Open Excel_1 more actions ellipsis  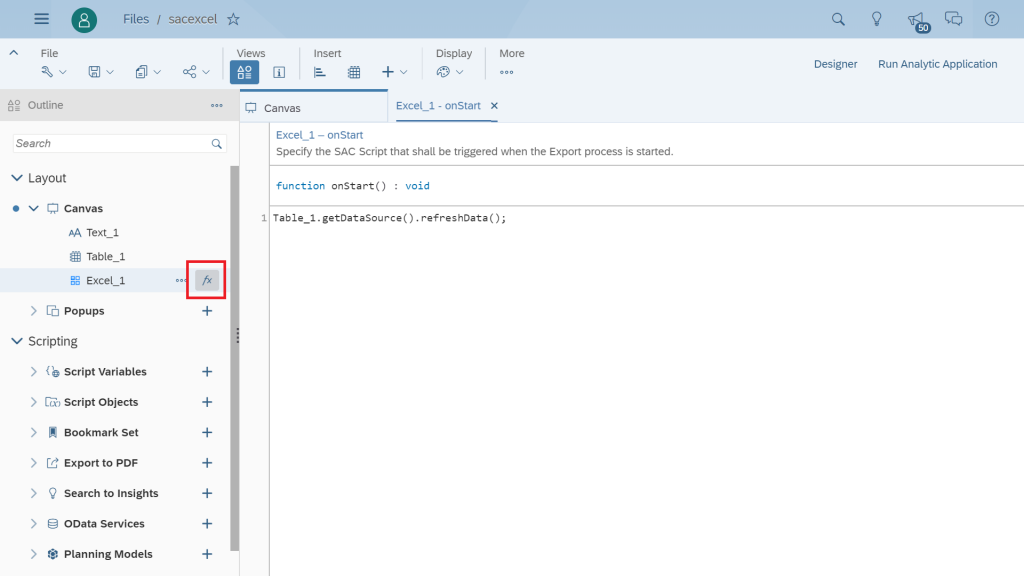[181, 281]
